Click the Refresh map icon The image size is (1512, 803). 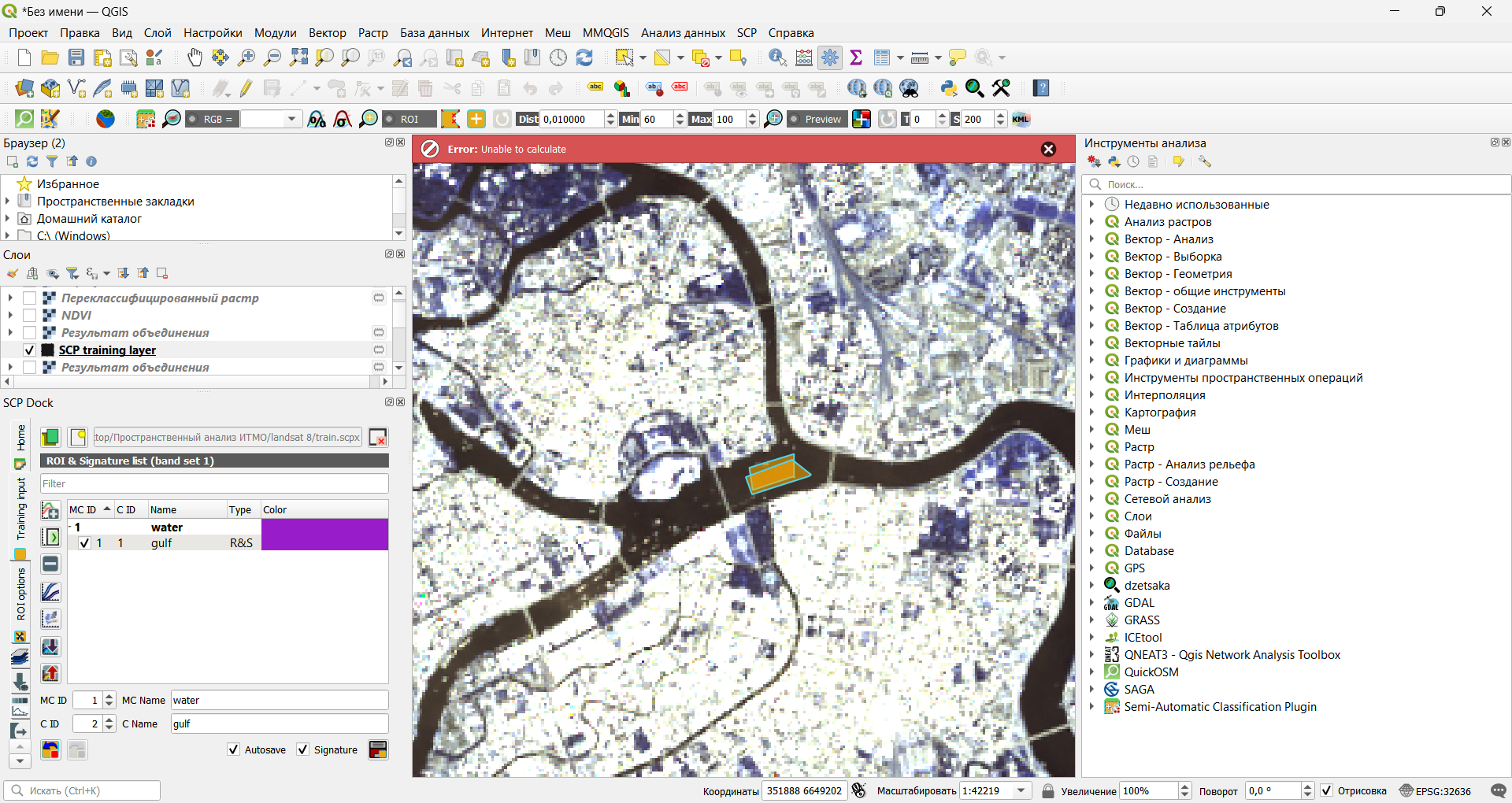pos(584,57)
